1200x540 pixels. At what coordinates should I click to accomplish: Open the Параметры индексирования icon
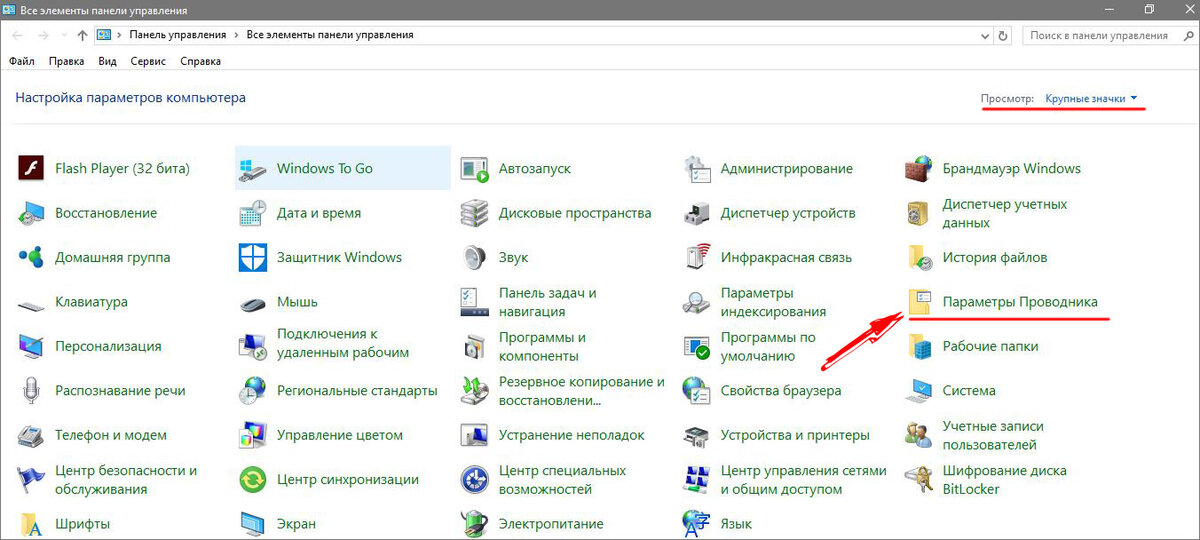696,302
